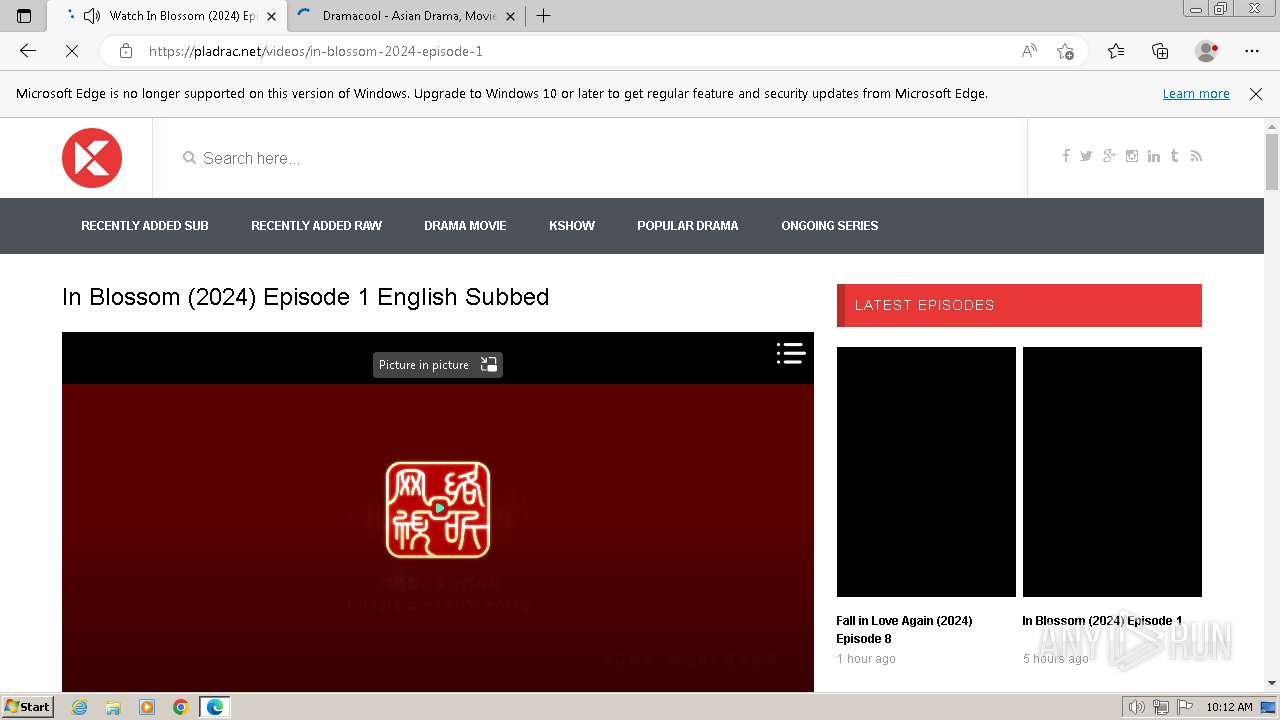Open the Windows Start menu

point(28,707)
